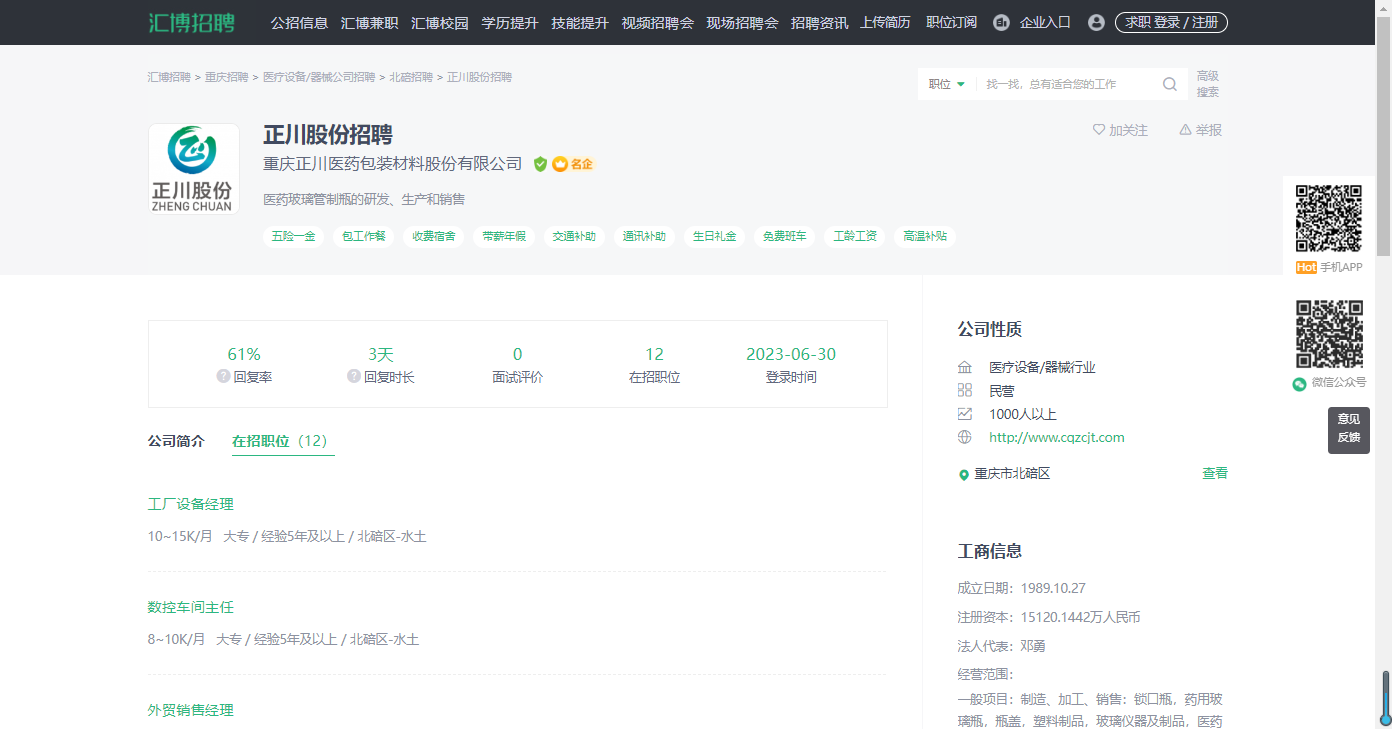This screenshot has height=729, width=1392.
Task: Open 公招信息 in the top menu
Action: point(299,22)
